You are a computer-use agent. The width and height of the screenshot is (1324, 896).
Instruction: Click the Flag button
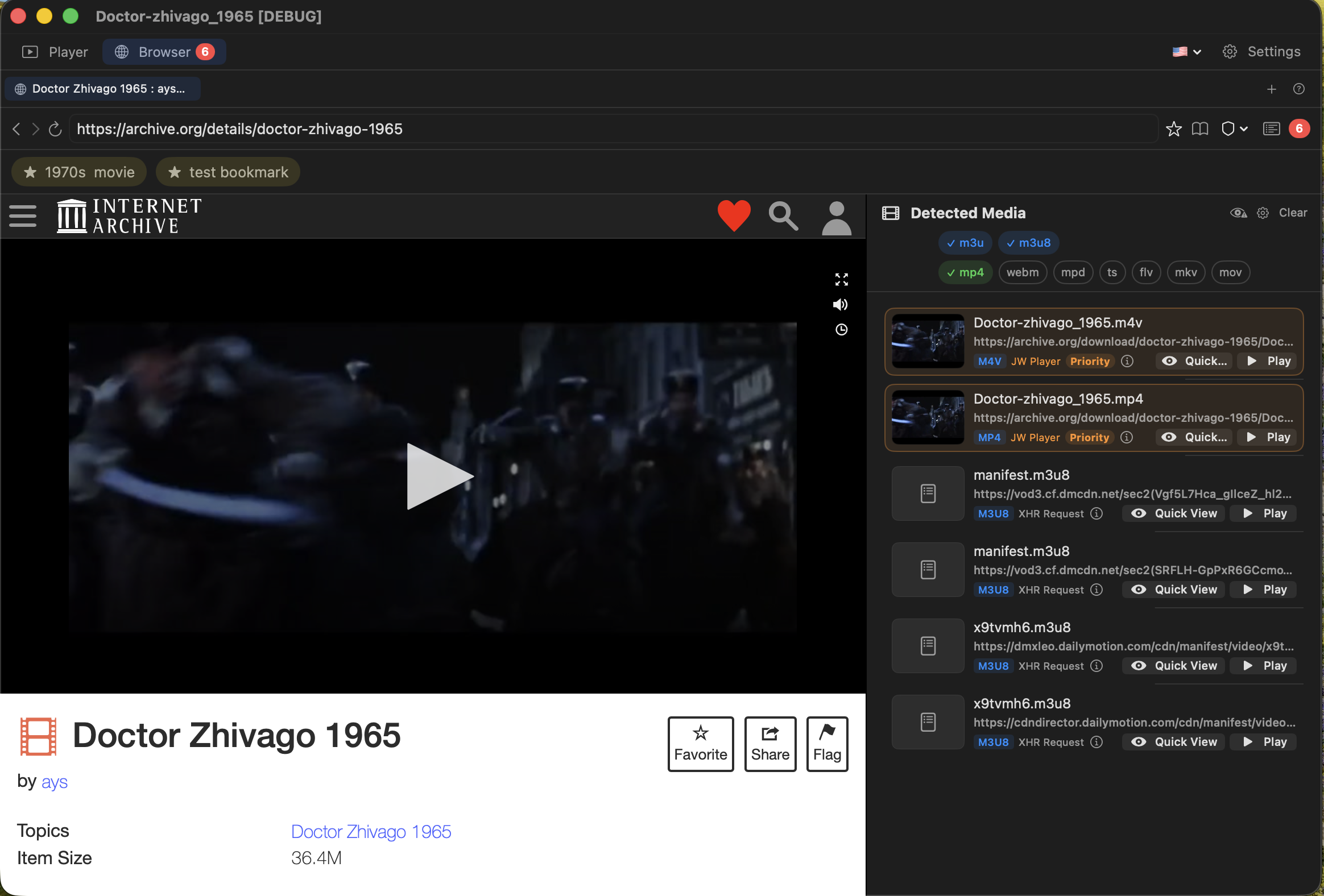(x=826, y=744)
